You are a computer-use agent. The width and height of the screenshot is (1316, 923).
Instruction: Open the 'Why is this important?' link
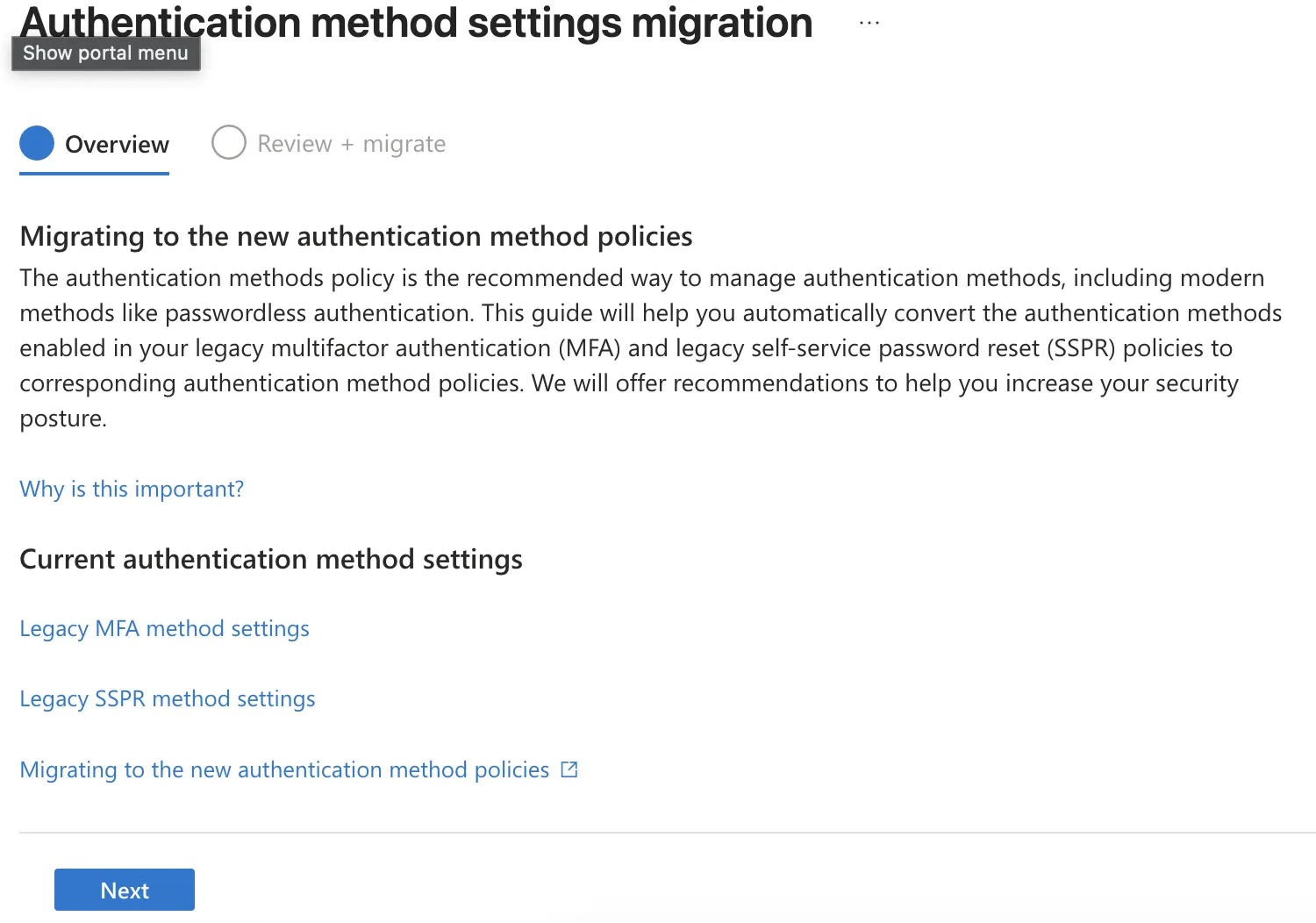pyautogui.click(x=132, y=489)
